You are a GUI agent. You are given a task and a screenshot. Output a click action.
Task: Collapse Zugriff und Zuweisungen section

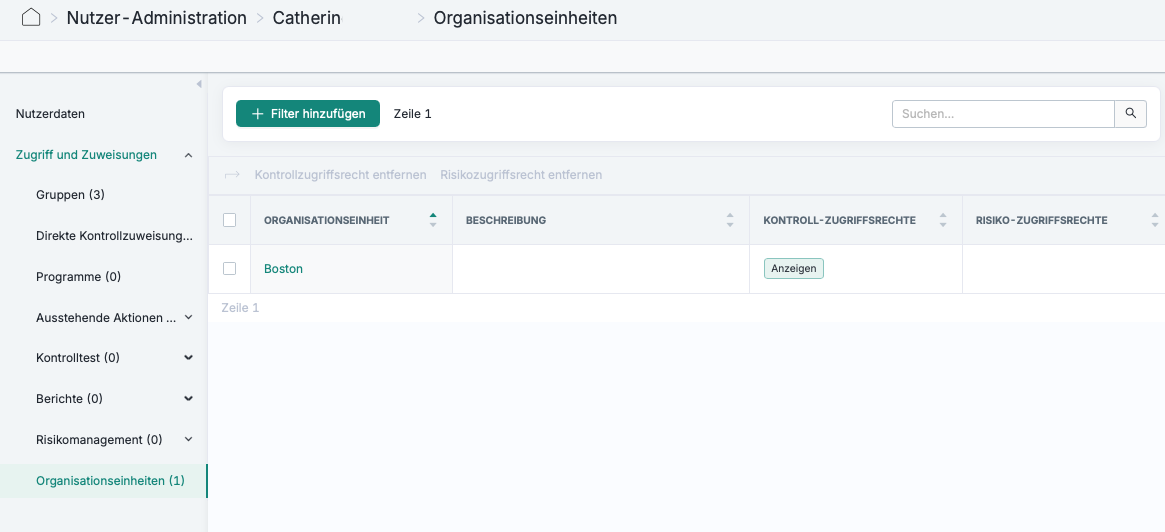click(x=188, y=155)
